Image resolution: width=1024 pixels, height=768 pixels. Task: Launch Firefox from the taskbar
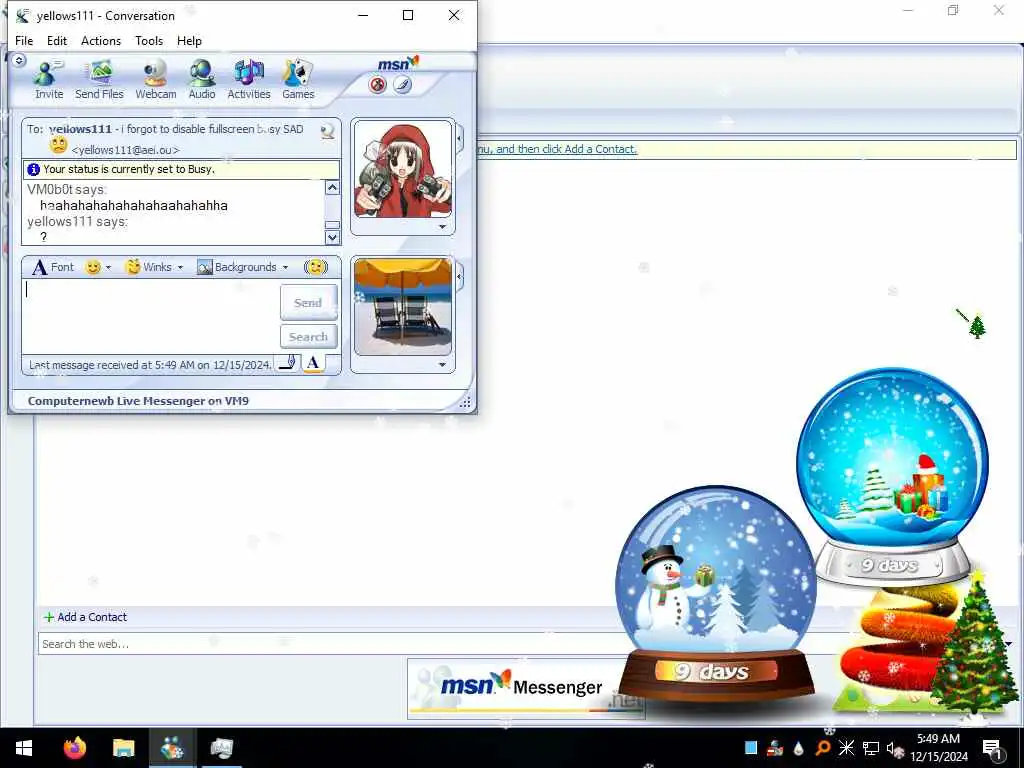75,748
